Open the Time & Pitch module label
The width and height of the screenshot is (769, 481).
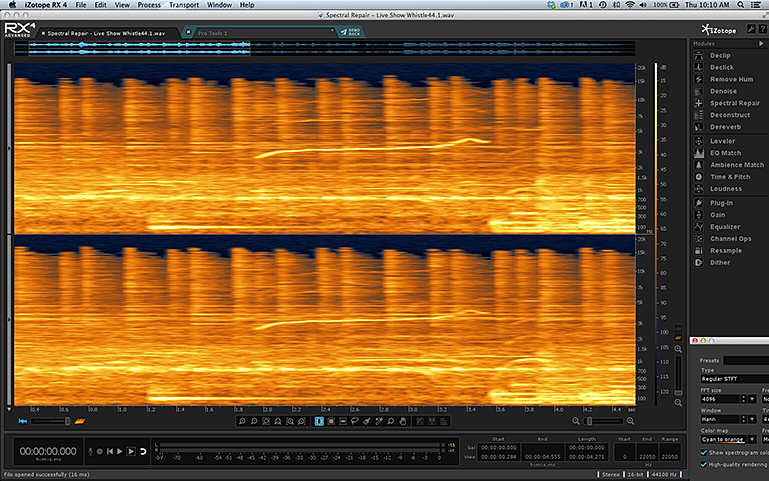point(730,177)
